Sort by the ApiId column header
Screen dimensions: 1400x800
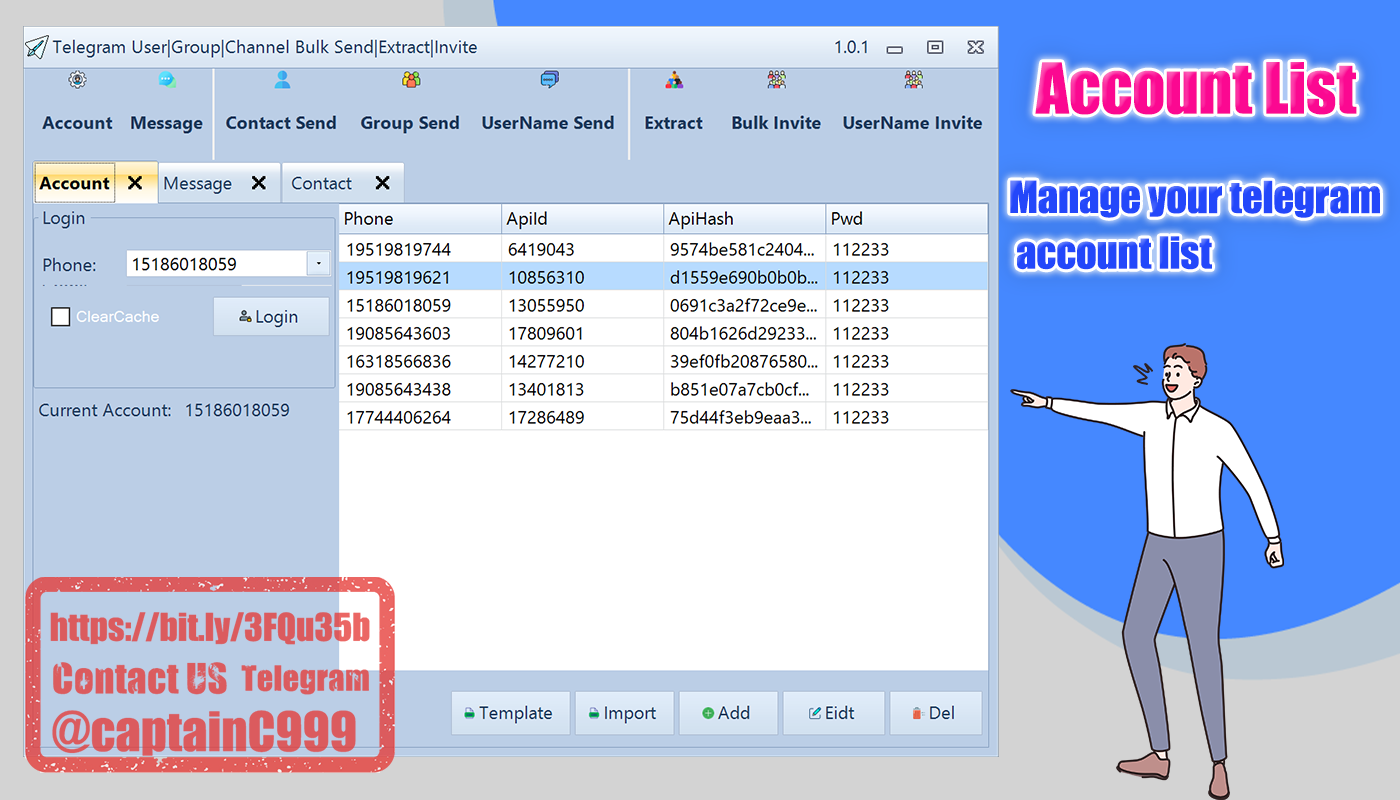point(582,219)
